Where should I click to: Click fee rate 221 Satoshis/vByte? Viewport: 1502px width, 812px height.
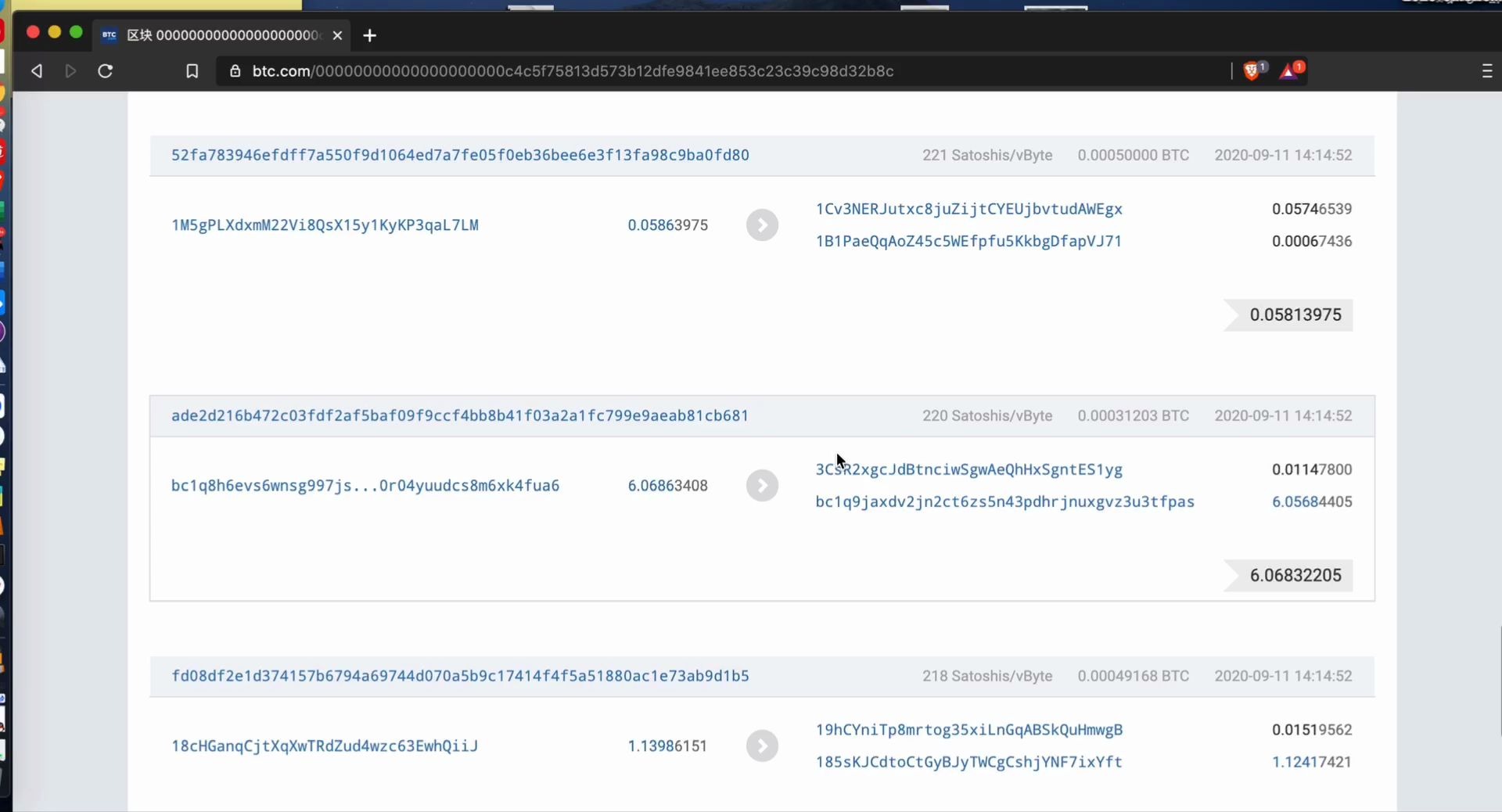click(987, 155)
